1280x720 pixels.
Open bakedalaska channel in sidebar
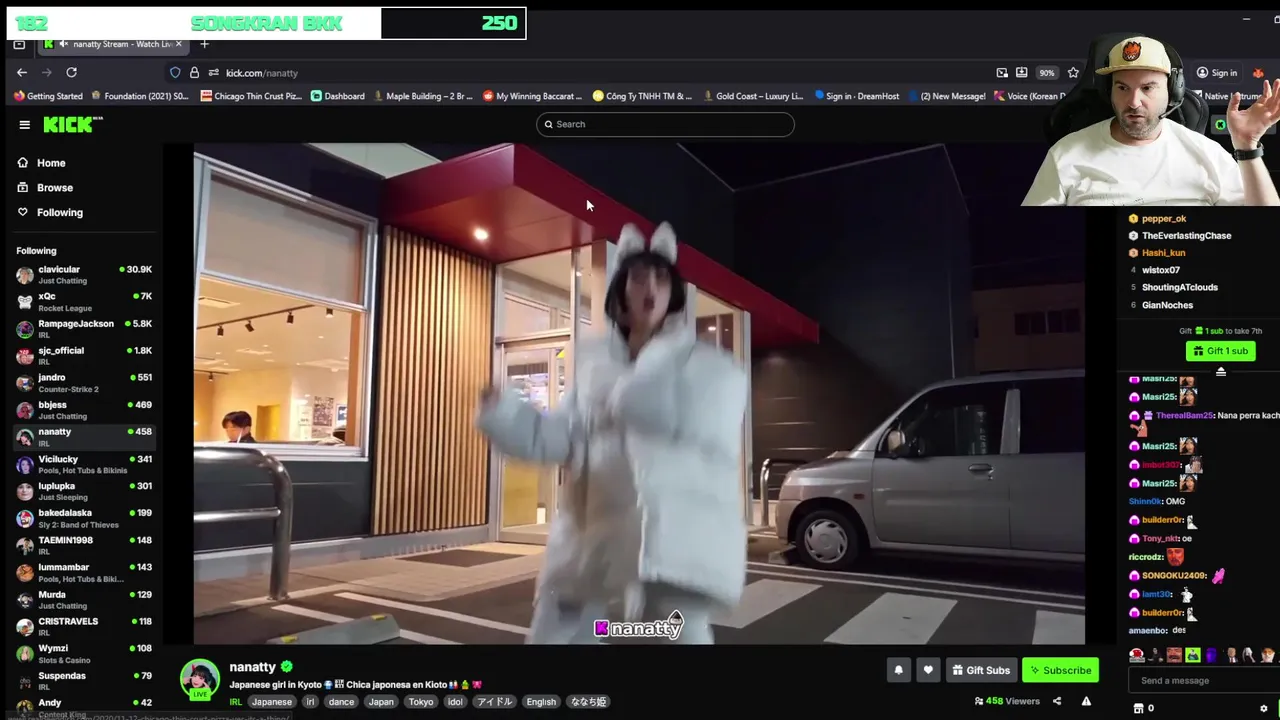pos(84,517)
